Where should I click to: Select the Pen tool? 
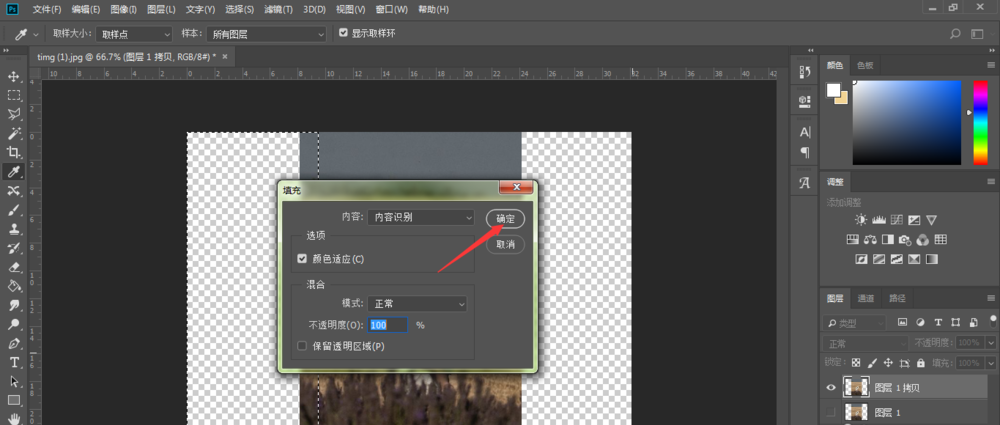(x=13, y=344)
